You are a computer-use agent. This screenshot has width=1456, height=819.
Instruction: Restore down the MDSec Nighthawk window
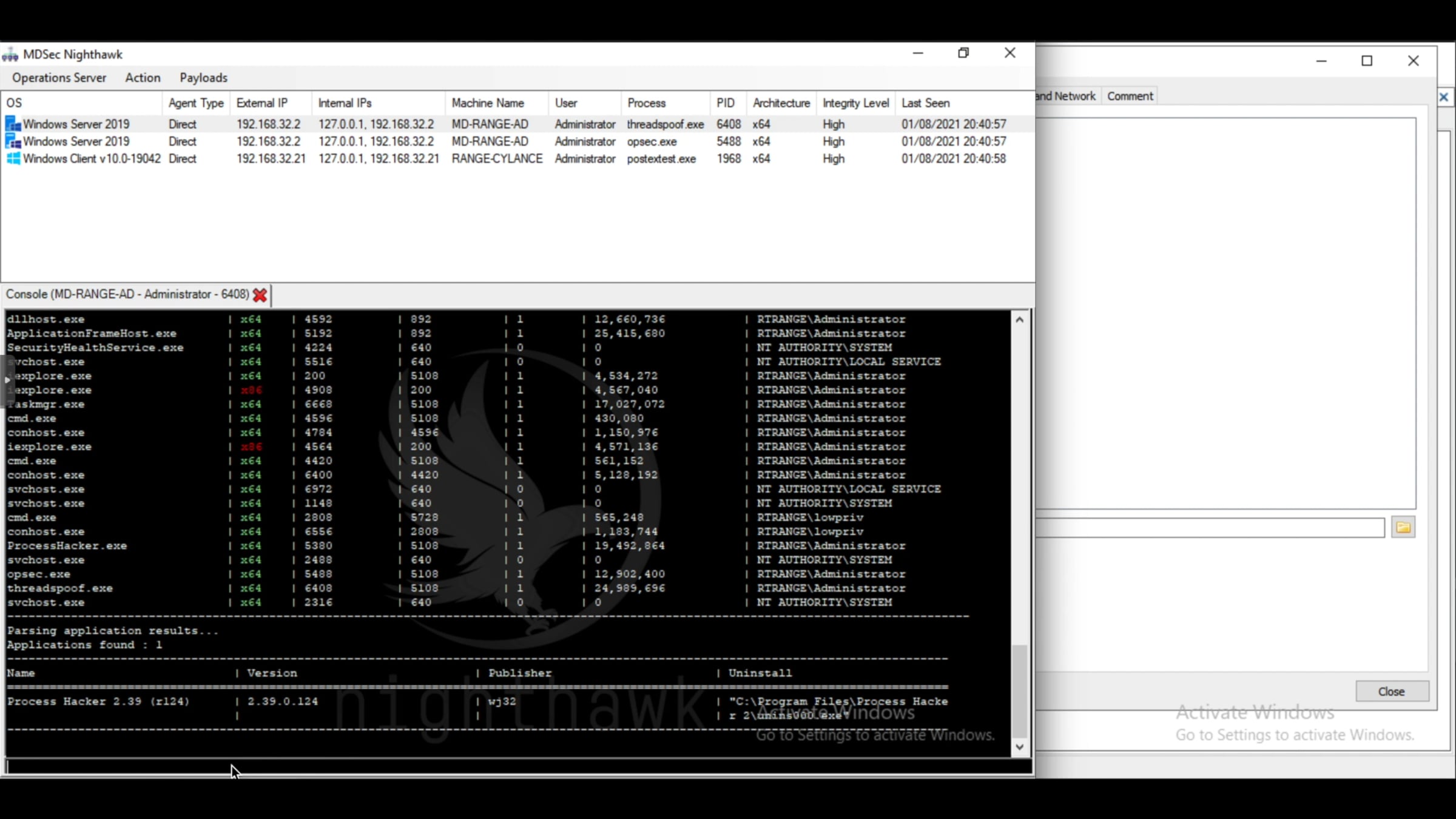(963, 53)
